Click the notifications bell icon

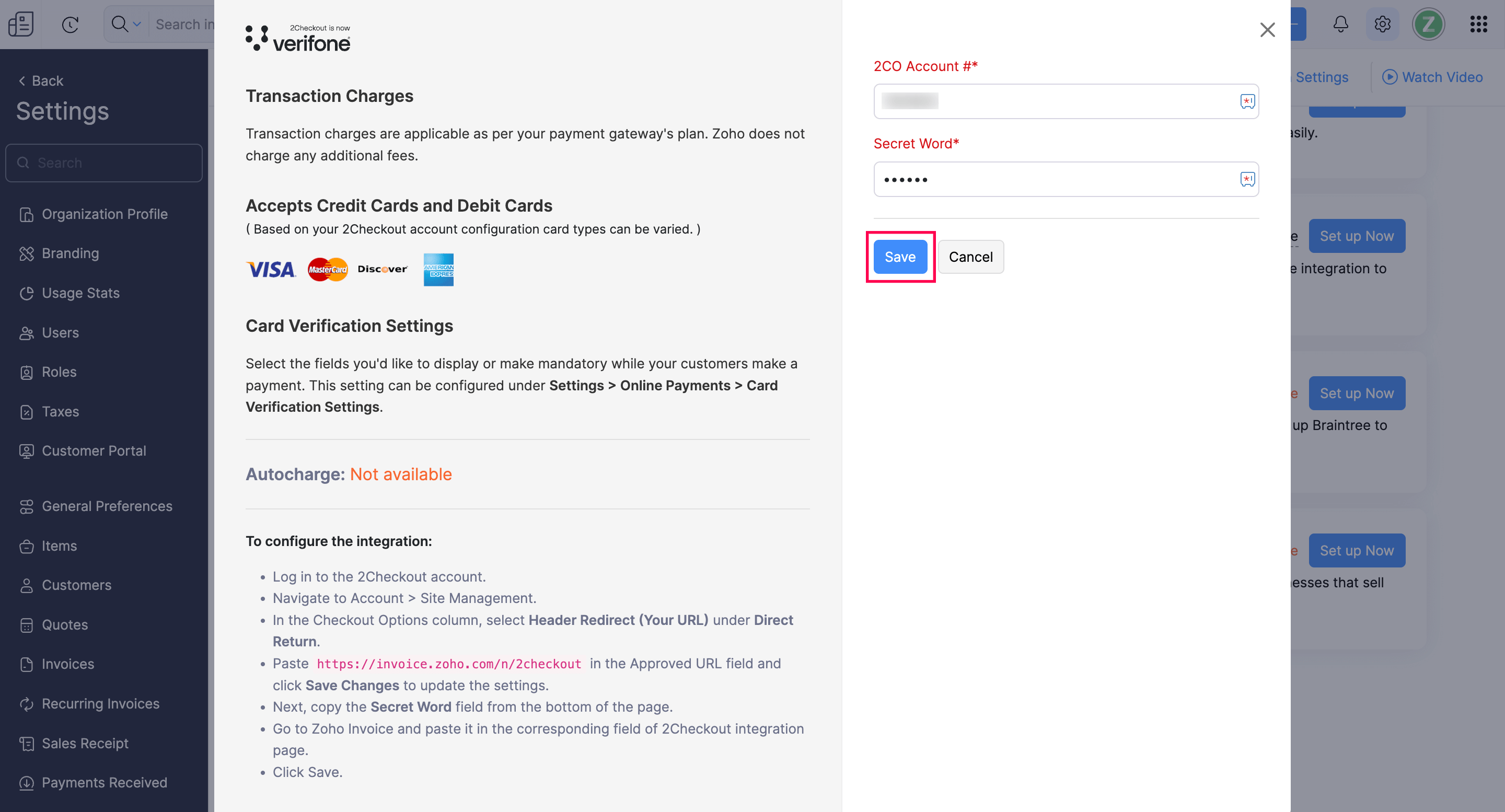1340,24
